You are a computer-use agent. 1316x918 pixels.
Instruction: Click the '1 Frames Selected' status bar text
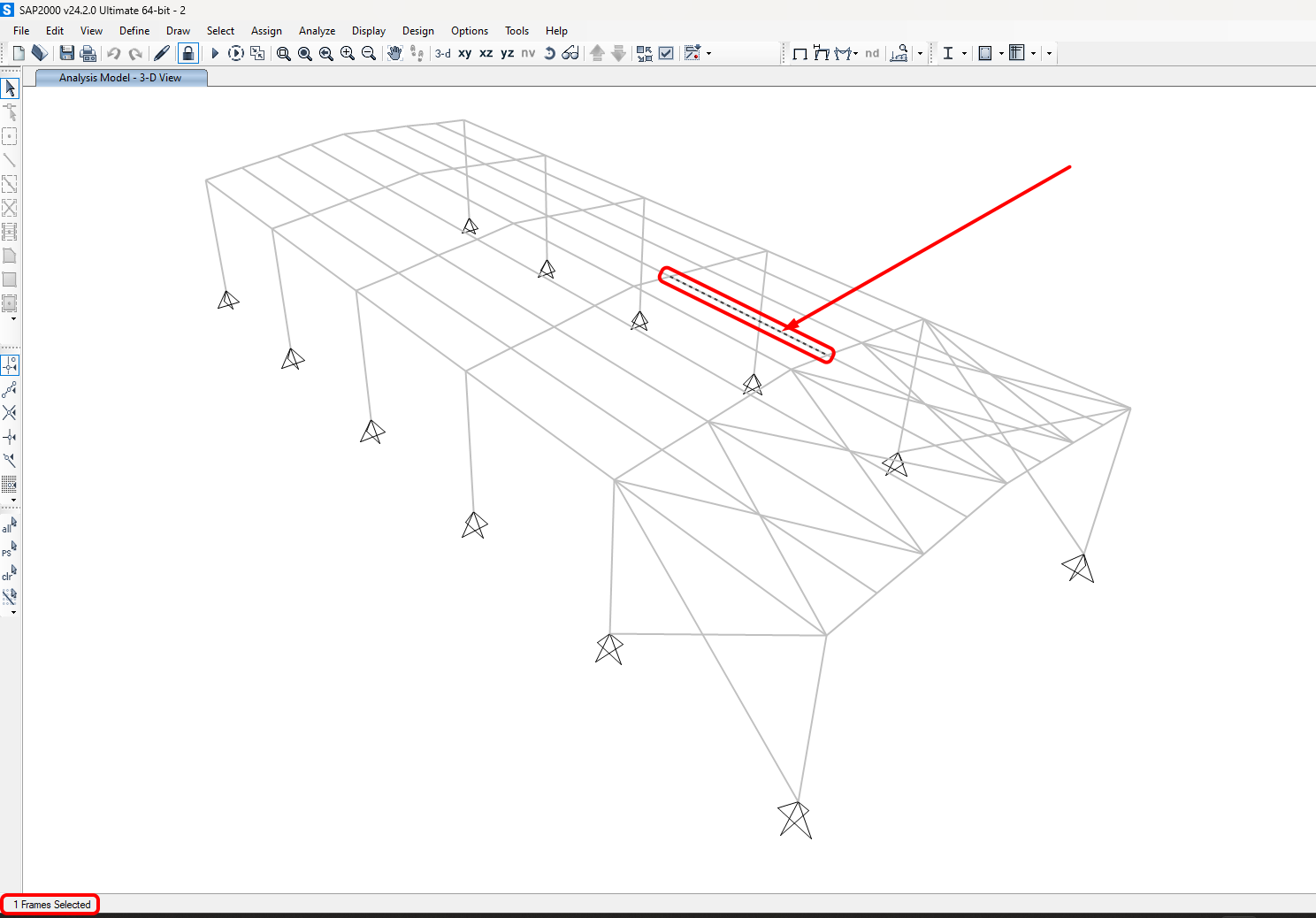click(x=50, y=904)
